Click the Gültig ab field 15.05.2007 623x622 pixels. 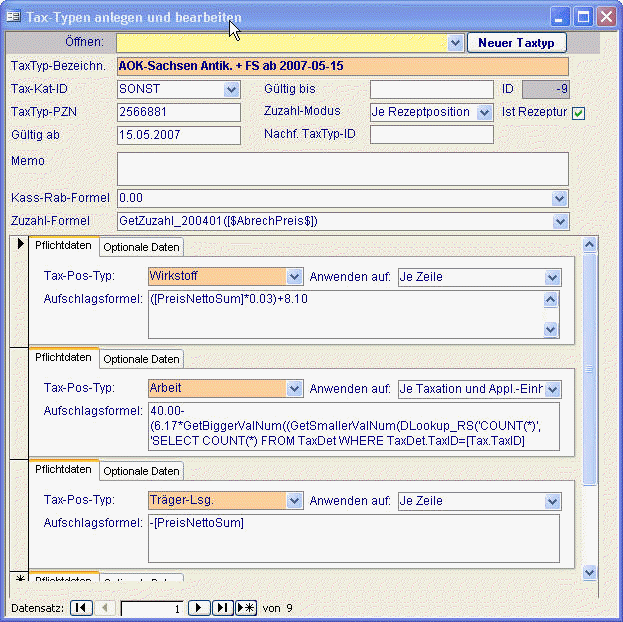pyautogui.click(x=179, y=135)
